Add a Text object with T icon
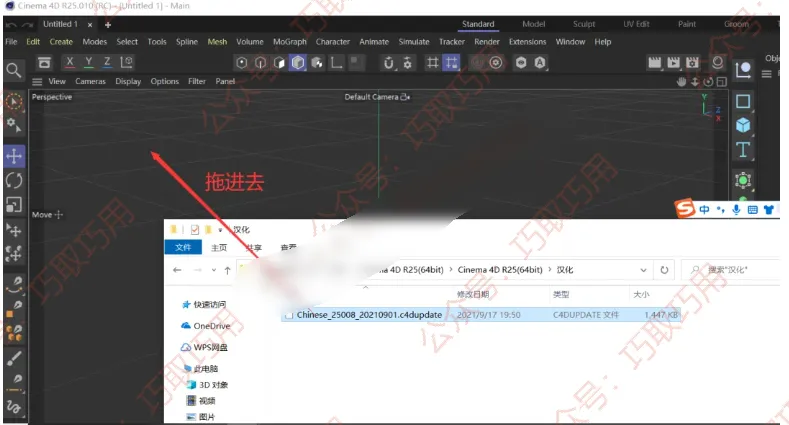789x425 pixels. (x=743, y=150)
